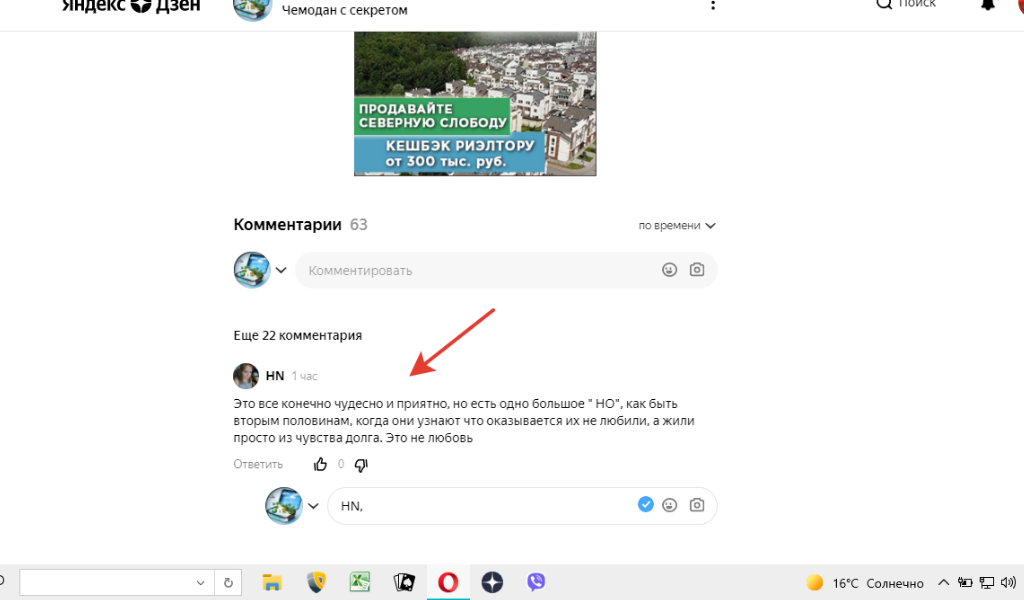Click battery power tray icon
Screen dimensions: 1024x600
pyautogui.click(x=965, y=583)
